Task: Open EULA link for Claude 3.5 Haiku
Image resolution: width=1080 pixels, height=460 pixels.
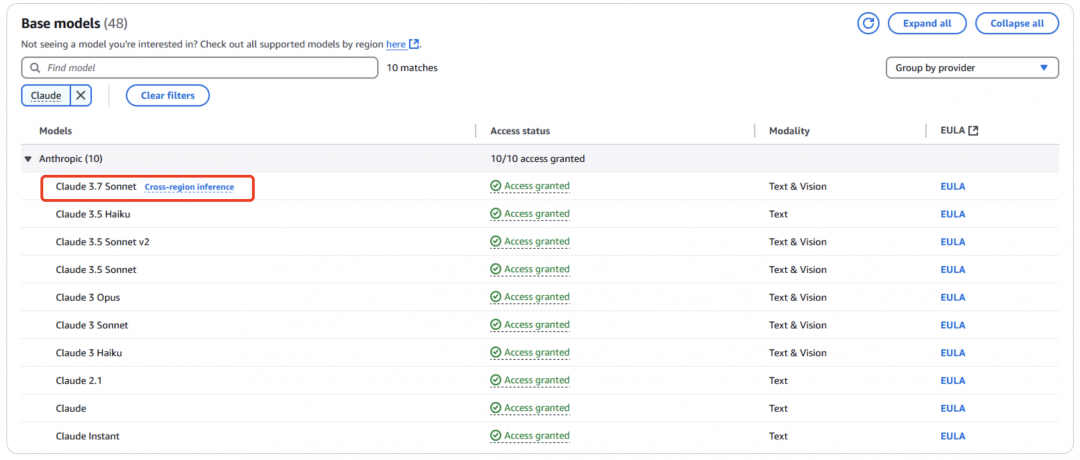Action: (x=952, y=214)
